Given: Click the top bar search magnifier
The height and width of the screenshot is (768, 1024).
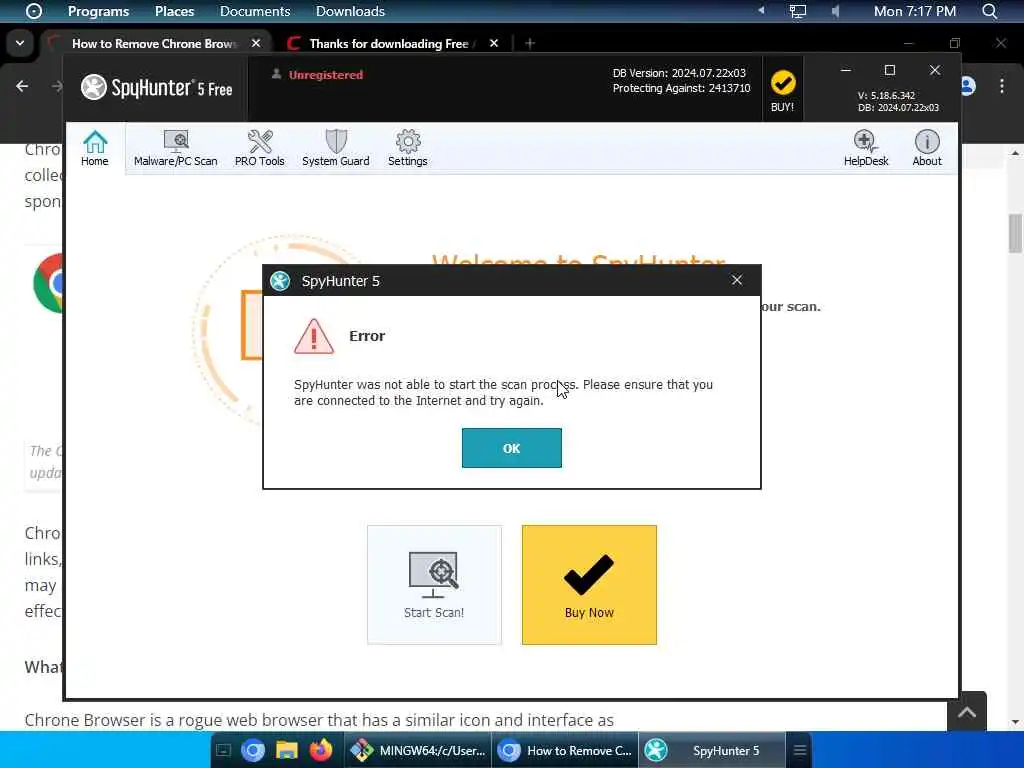Looking at the screenshot, I should [x=990, y=11].
